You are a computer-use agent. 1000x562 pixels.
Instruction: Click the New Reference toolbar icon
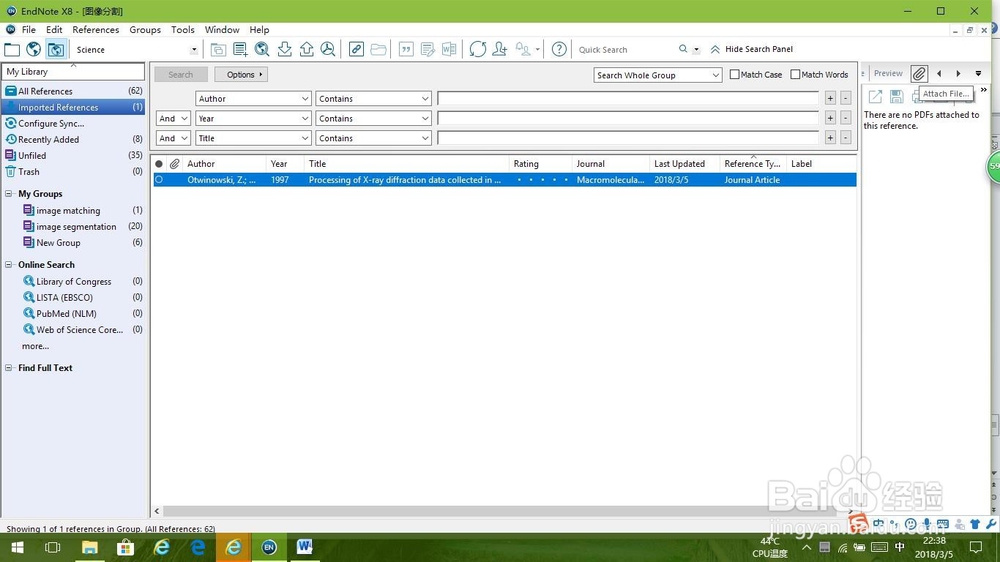click(x=240, y=49)
